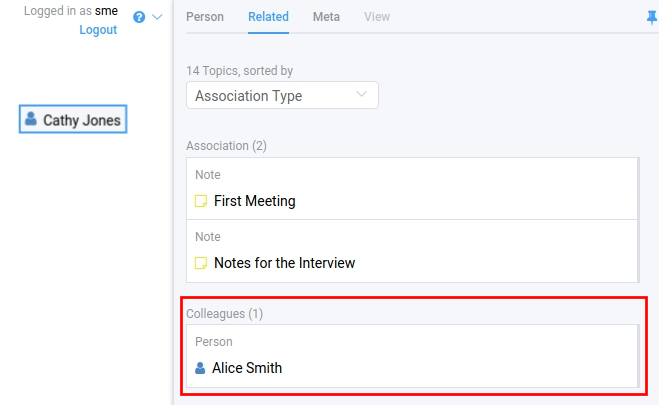The height and width of the screenshot is (405, 659).
Task: Toggle the pin icon in the detail panel
Action: [652, 17]
